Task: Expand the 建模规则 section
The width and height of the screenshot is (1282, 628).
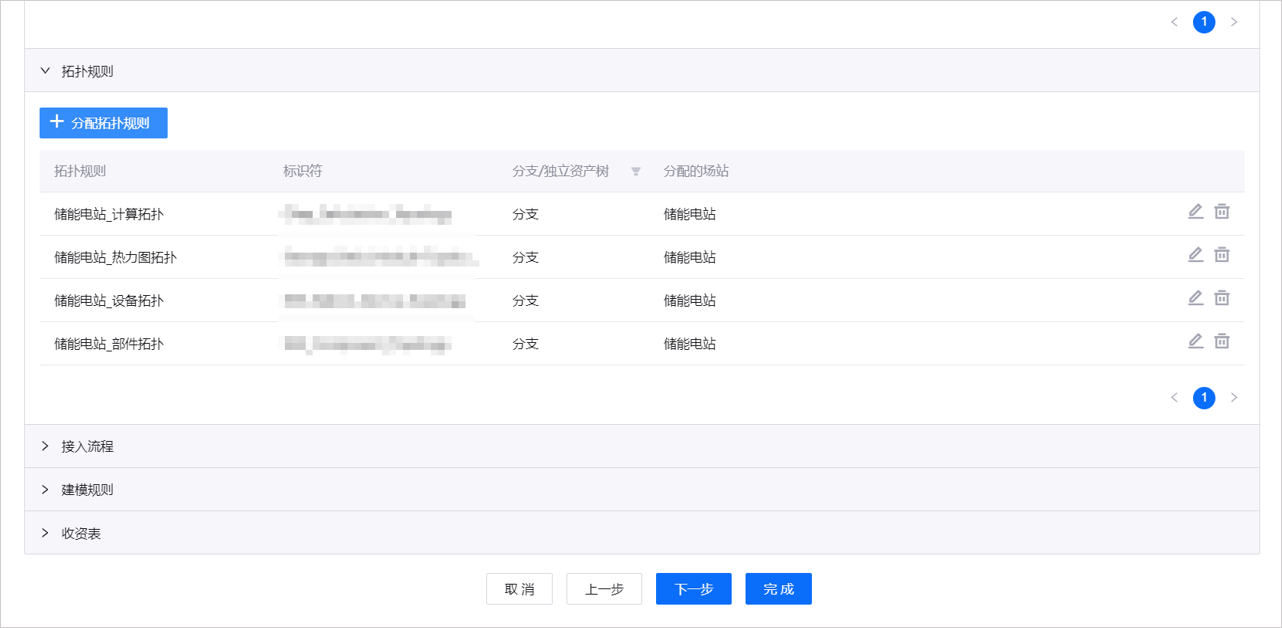Action: coord(45,490)
